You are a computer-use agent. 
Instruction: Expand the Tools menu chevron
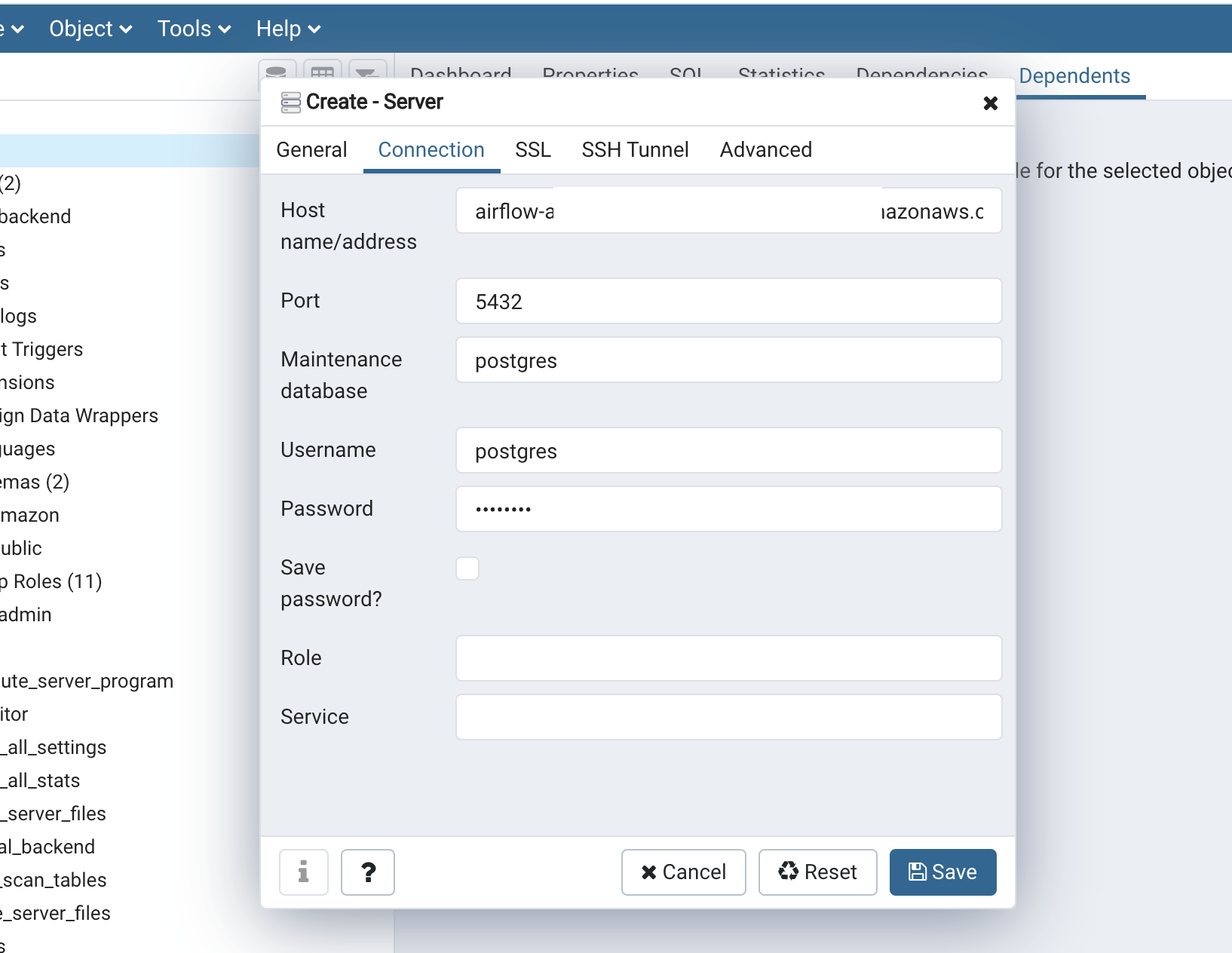pos(224,29)
